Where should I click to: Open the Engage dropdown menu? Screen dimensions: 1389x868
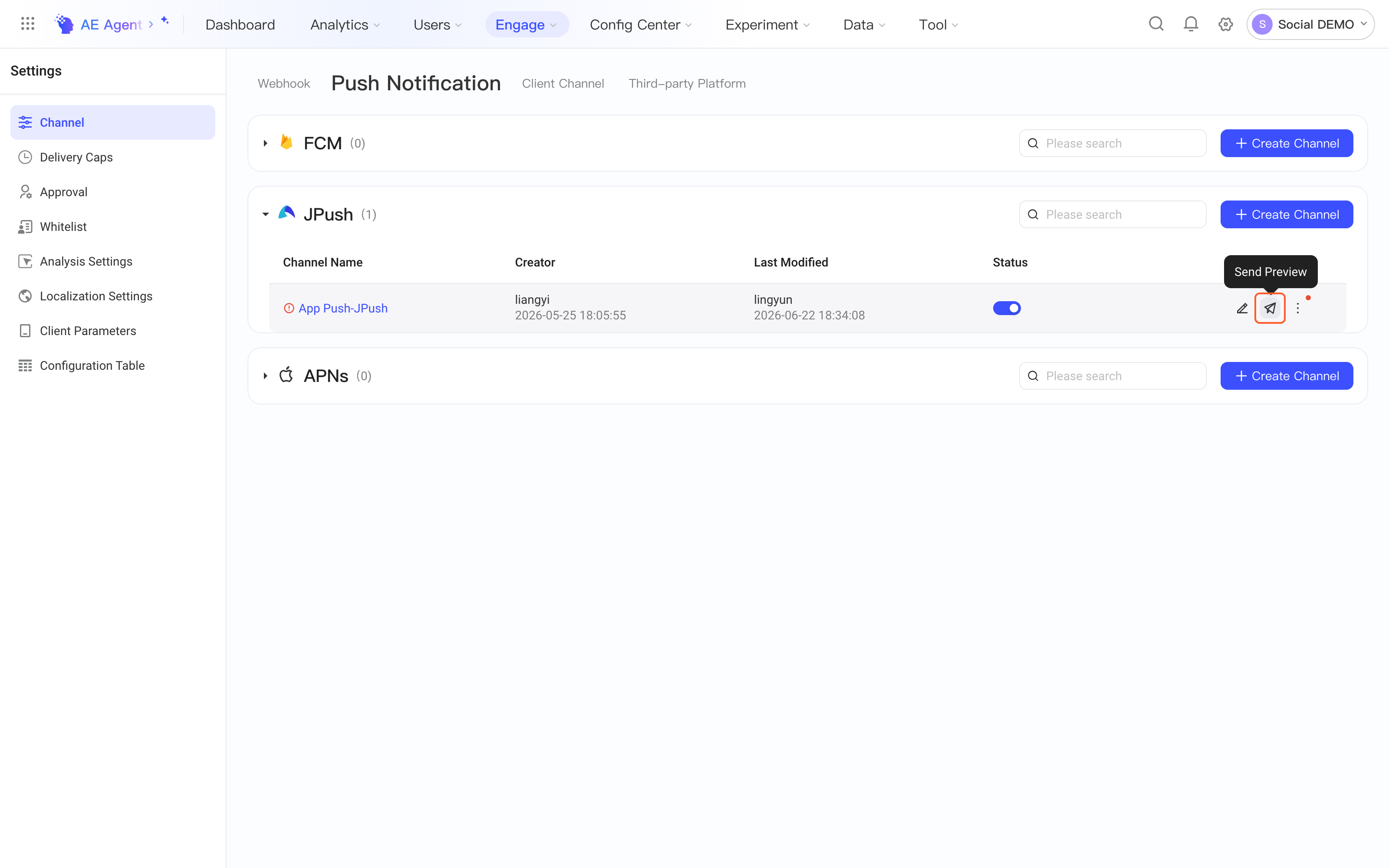coord(527,25)
